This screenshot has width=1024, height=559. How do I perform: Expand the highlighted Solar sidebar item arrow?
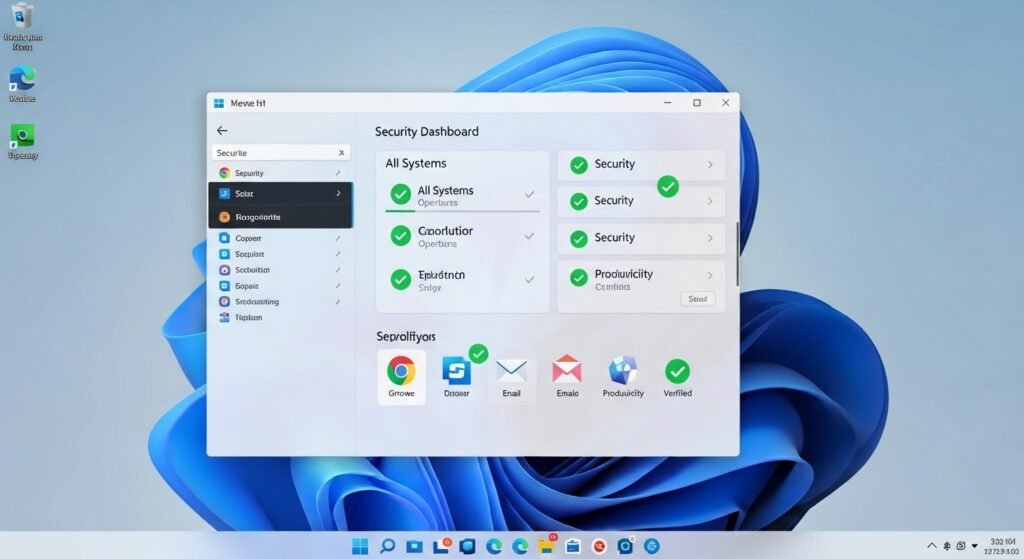pos(338,193)
